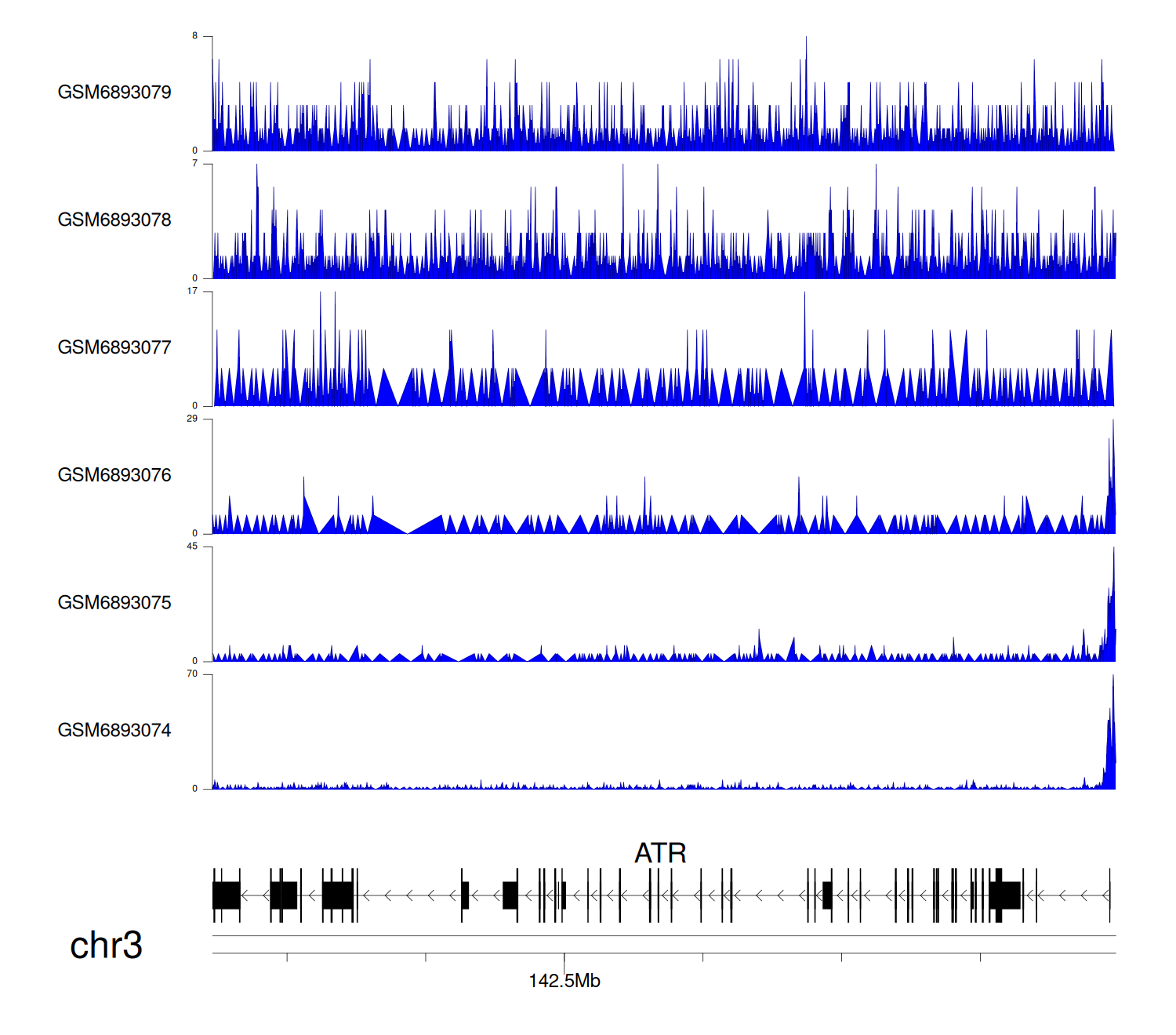Click the chr3 chromosome label
The image size is (1176, 1035).
click(106, 946)
